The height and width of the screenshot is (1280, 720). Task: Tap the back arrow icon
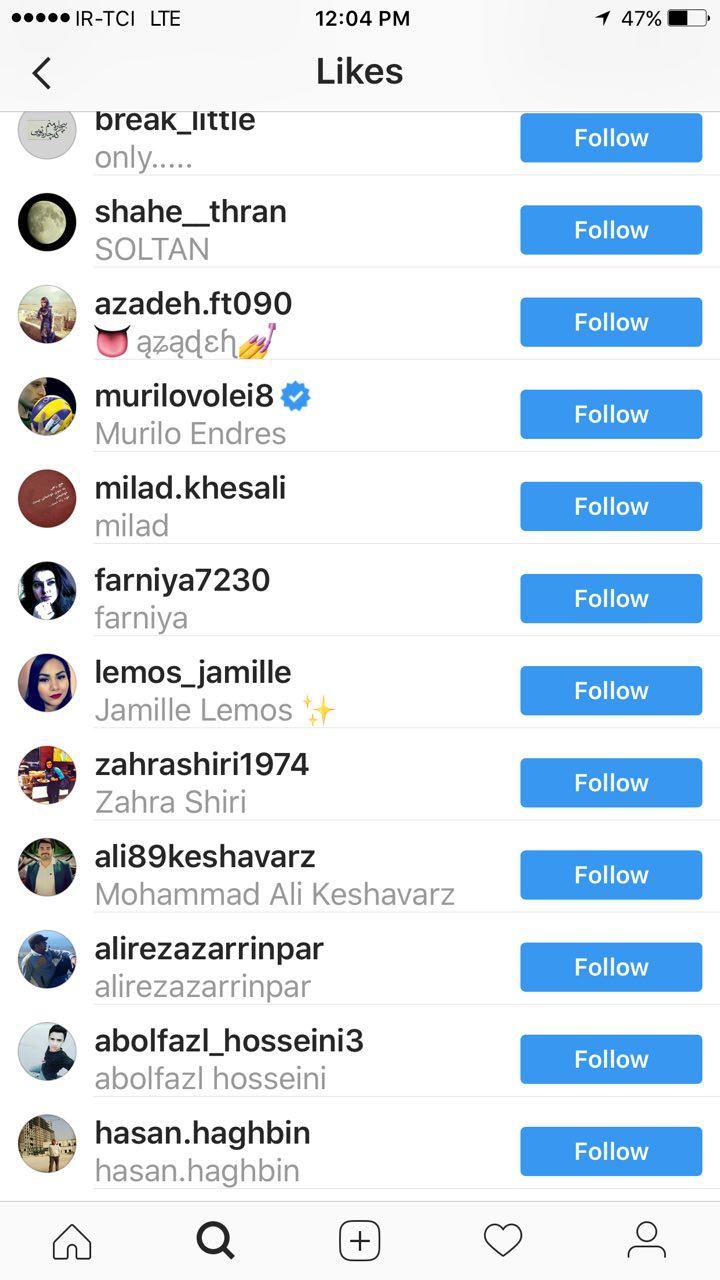tap(41, 73)
